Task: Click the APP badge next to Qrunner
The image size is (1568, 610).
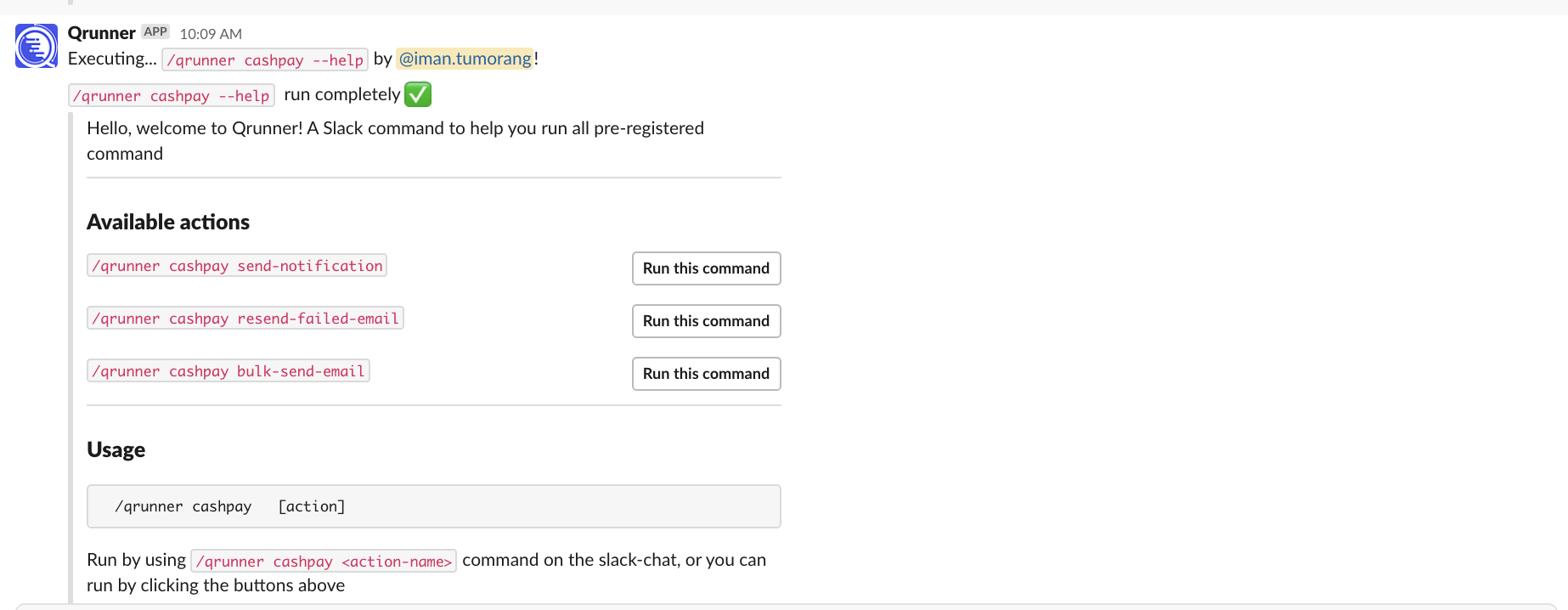Action: (155, 31)
